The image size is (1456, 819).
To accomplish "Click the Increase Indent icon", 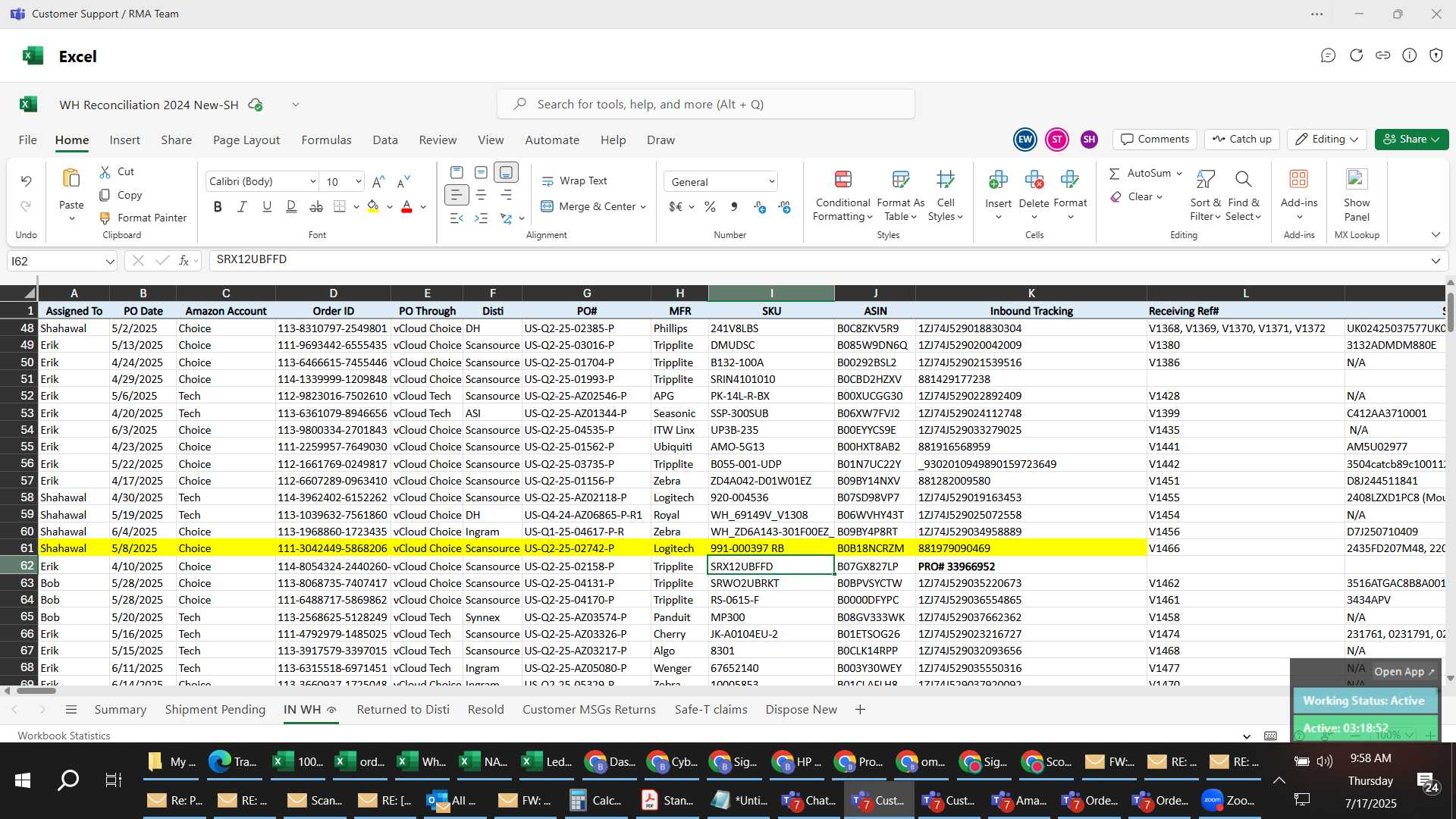I will point(481,218).
